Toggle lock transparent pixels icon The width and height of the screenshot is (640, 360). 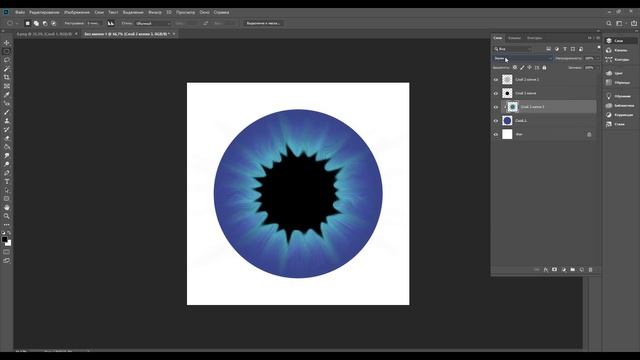(x=515, y=68)
